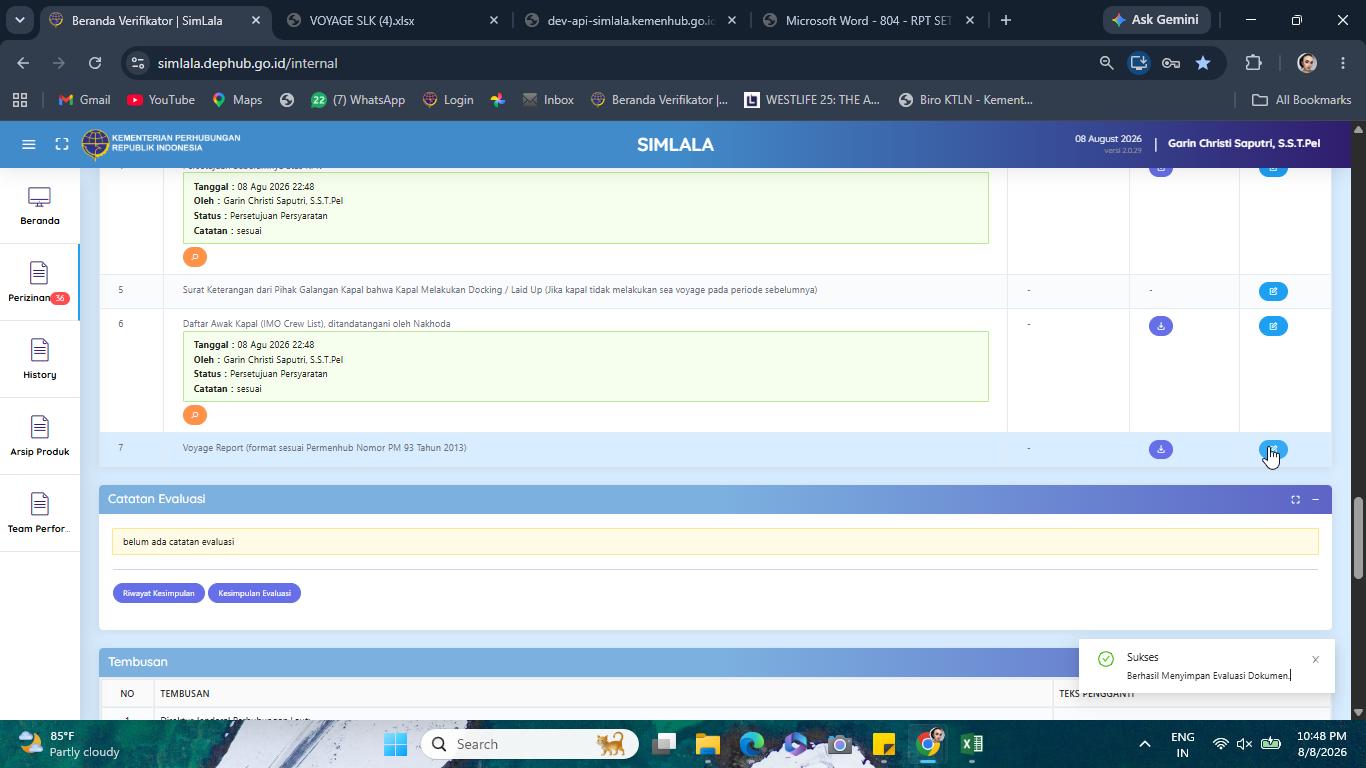Enter fullscreen mode icon in header
The height and width of the screenshot is (768, 1366).
62,144
